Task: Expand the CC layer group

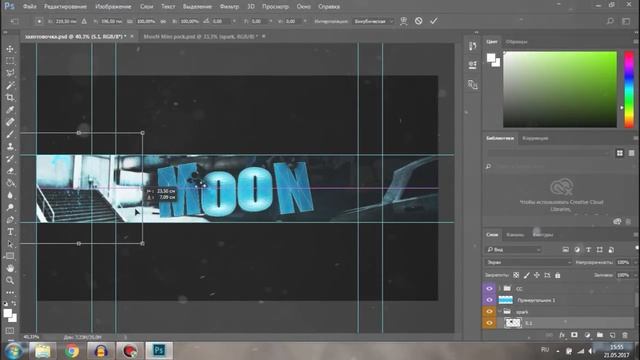Action: [x=500, y=289]
